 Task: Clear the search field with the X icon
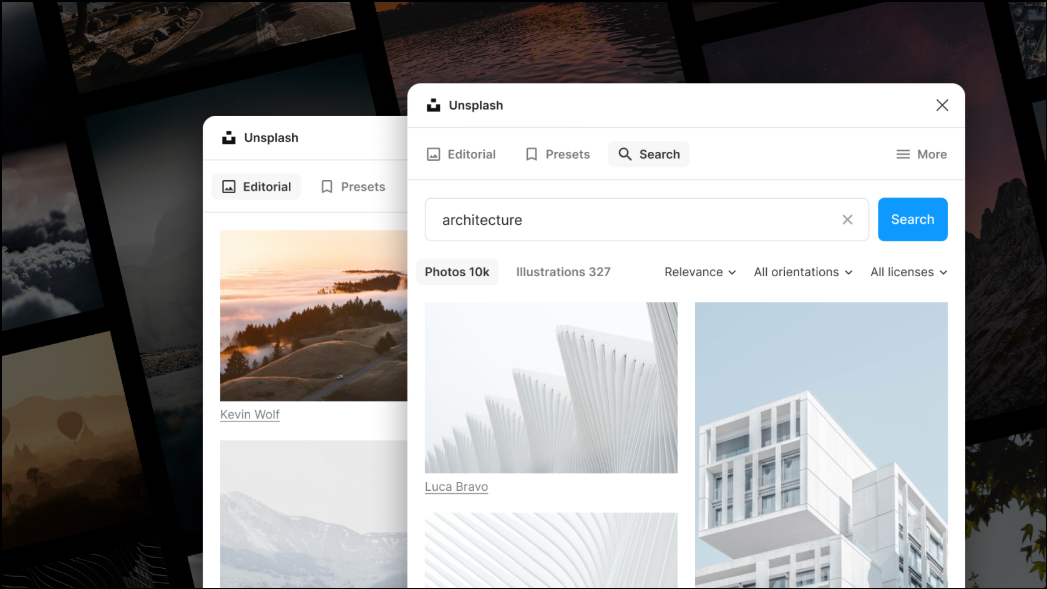click(847, 220)
